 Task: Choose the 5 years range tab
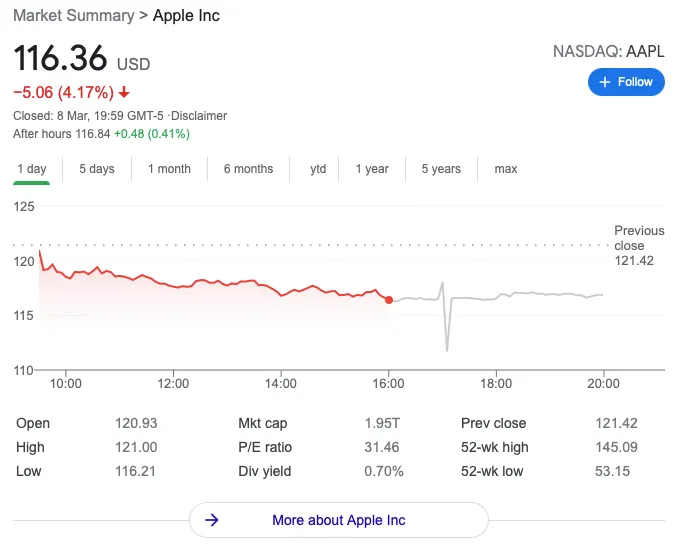tap(441, 169)
